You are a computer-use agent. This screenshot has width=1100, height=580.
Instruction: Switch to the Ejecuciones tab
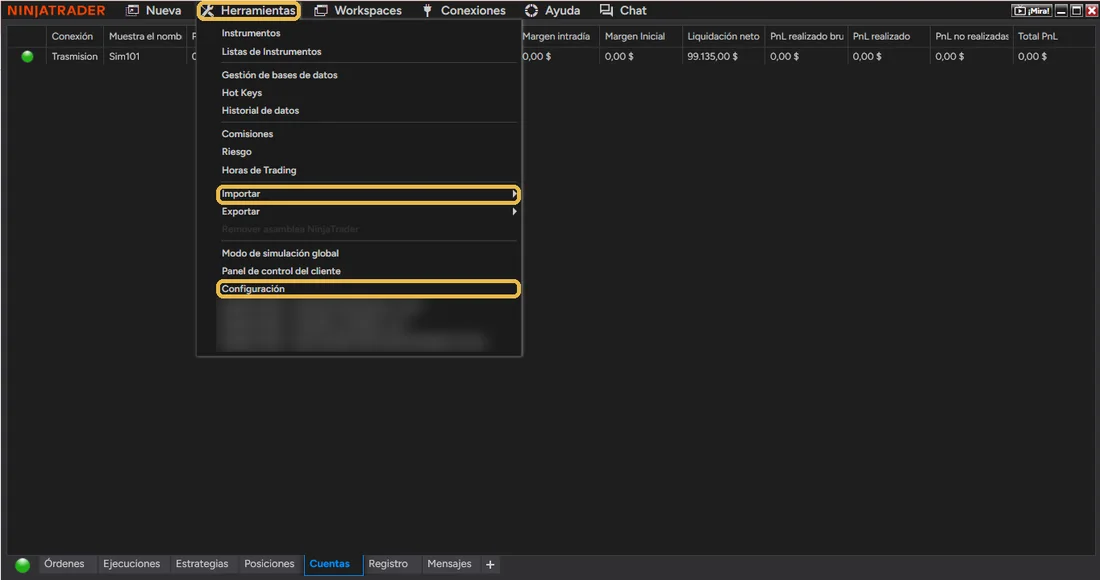[x=131, y=564]
